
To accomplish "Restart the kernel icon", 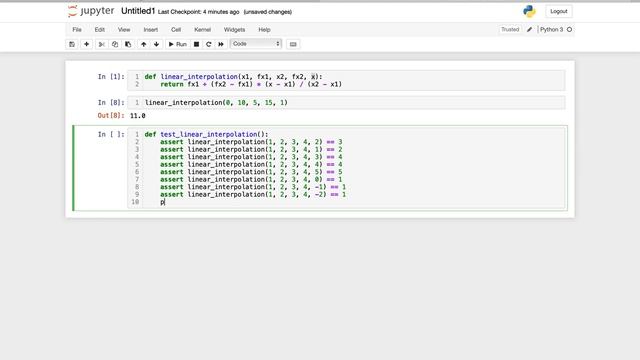I will tap(209, 44).
